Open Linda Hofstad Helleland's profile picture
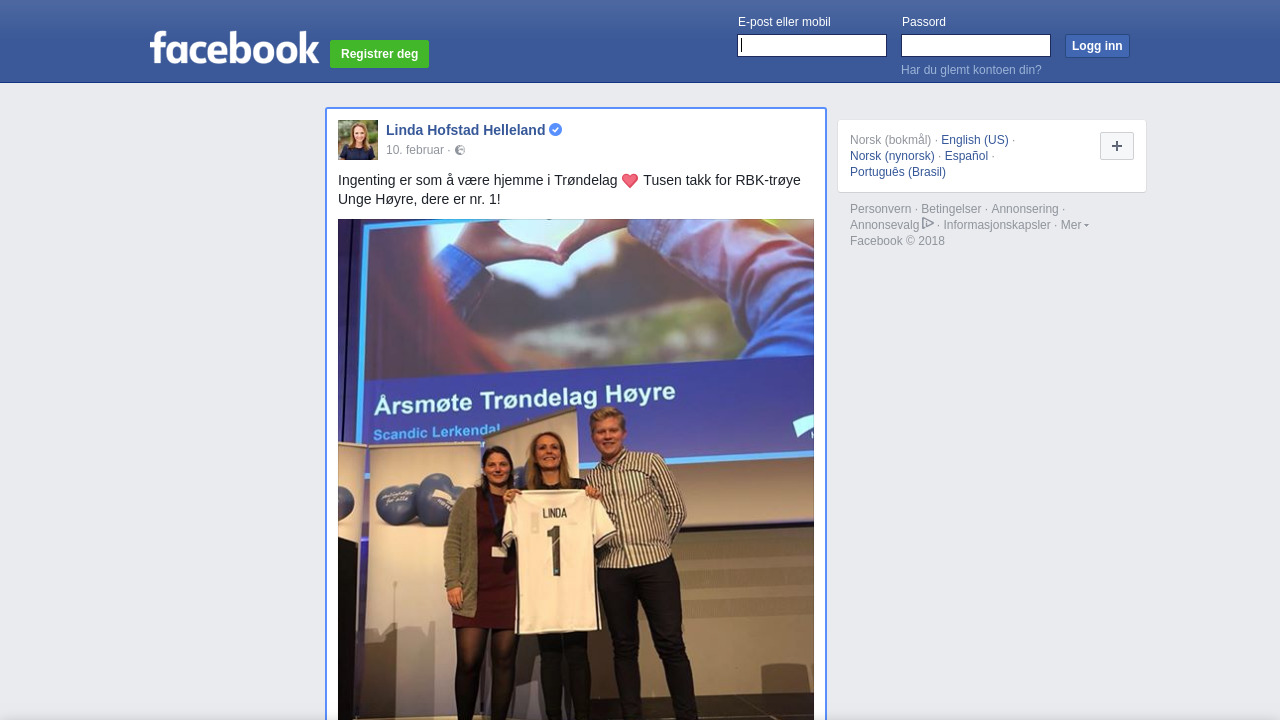The height and width of the screenshot is (720, 1280). point(358,140)
